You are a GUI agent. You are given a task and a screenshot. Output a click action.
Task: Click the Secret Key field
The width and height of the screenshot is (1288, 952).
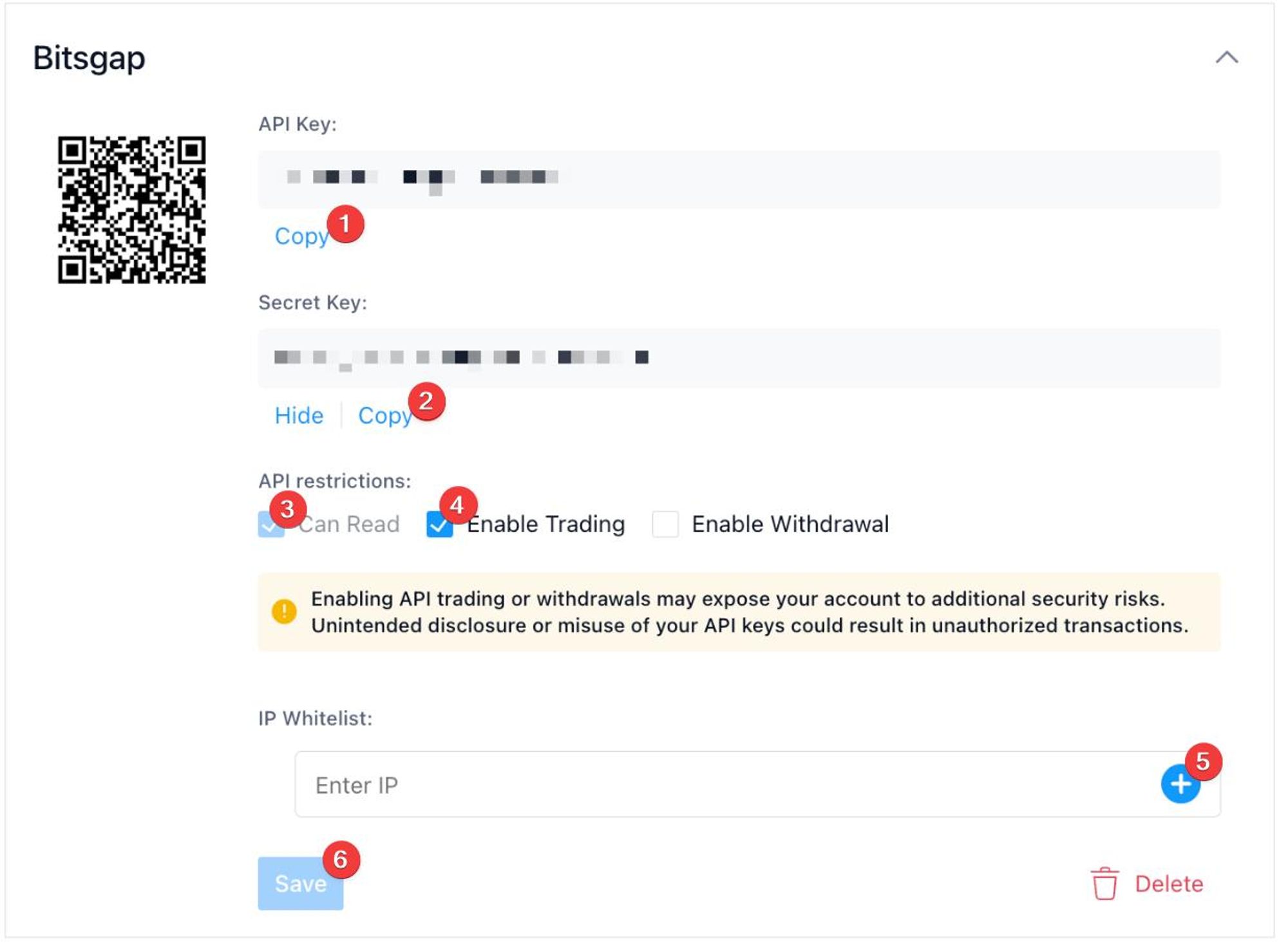(x=739, y=358)
